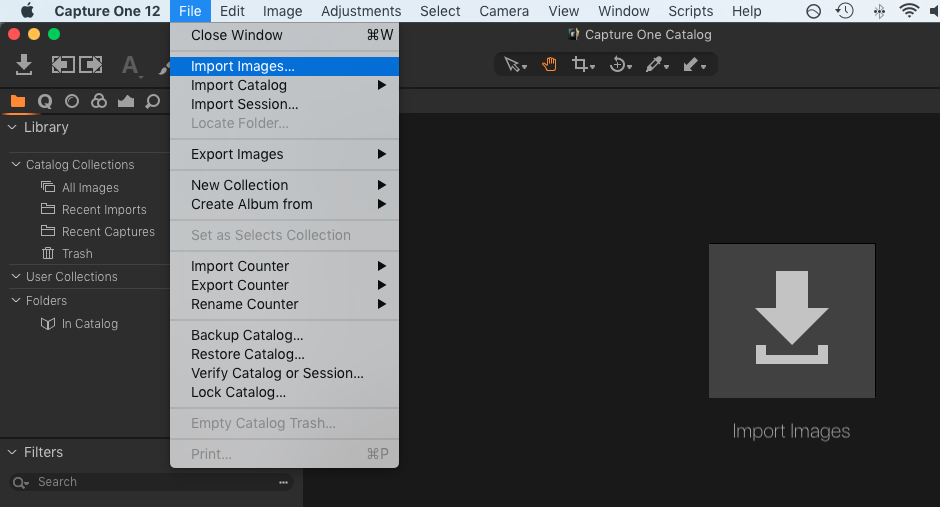
Task: Select the eyedropper color picker tool
Action: point(655,65)
